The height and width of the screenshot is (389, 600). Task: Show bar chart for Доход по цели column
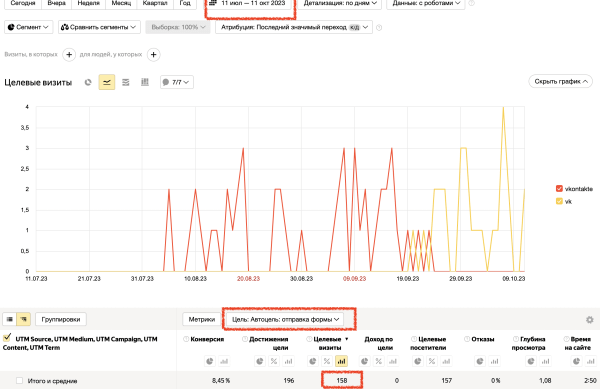click(393, 361)
